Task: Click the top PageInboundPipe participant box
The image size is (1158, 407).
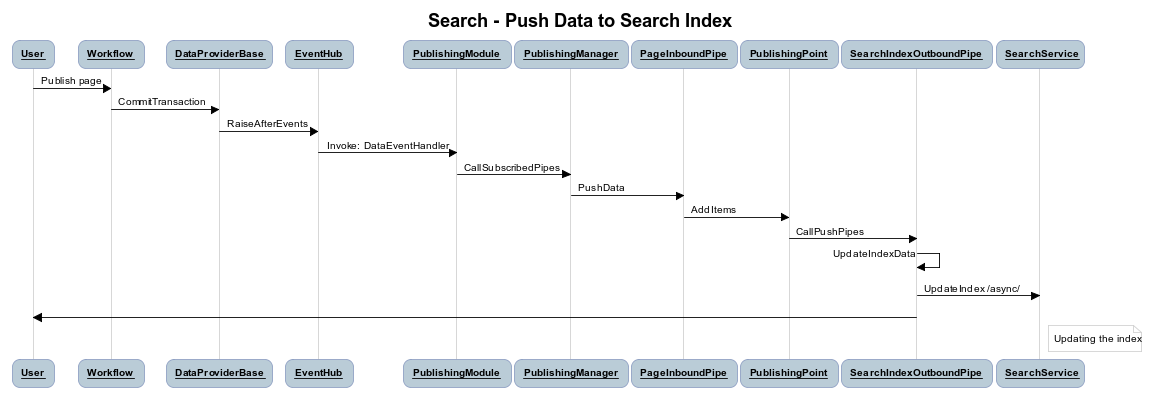Action: coord(684,54)
